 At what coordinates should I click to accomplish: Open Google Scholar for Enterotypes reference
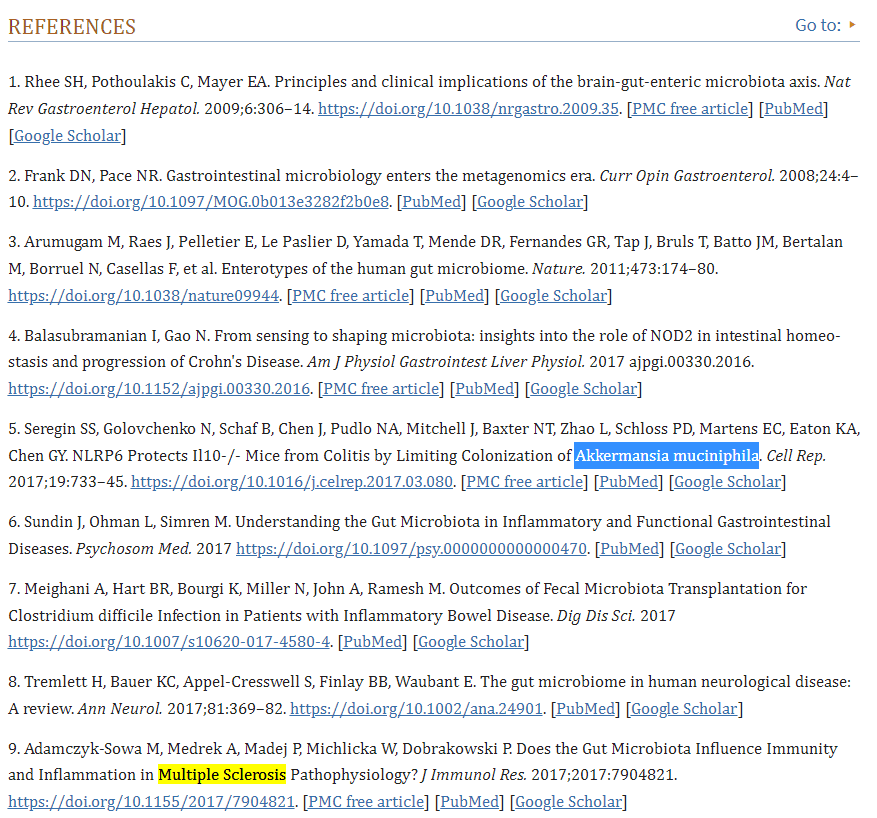[x=553, y=296]
